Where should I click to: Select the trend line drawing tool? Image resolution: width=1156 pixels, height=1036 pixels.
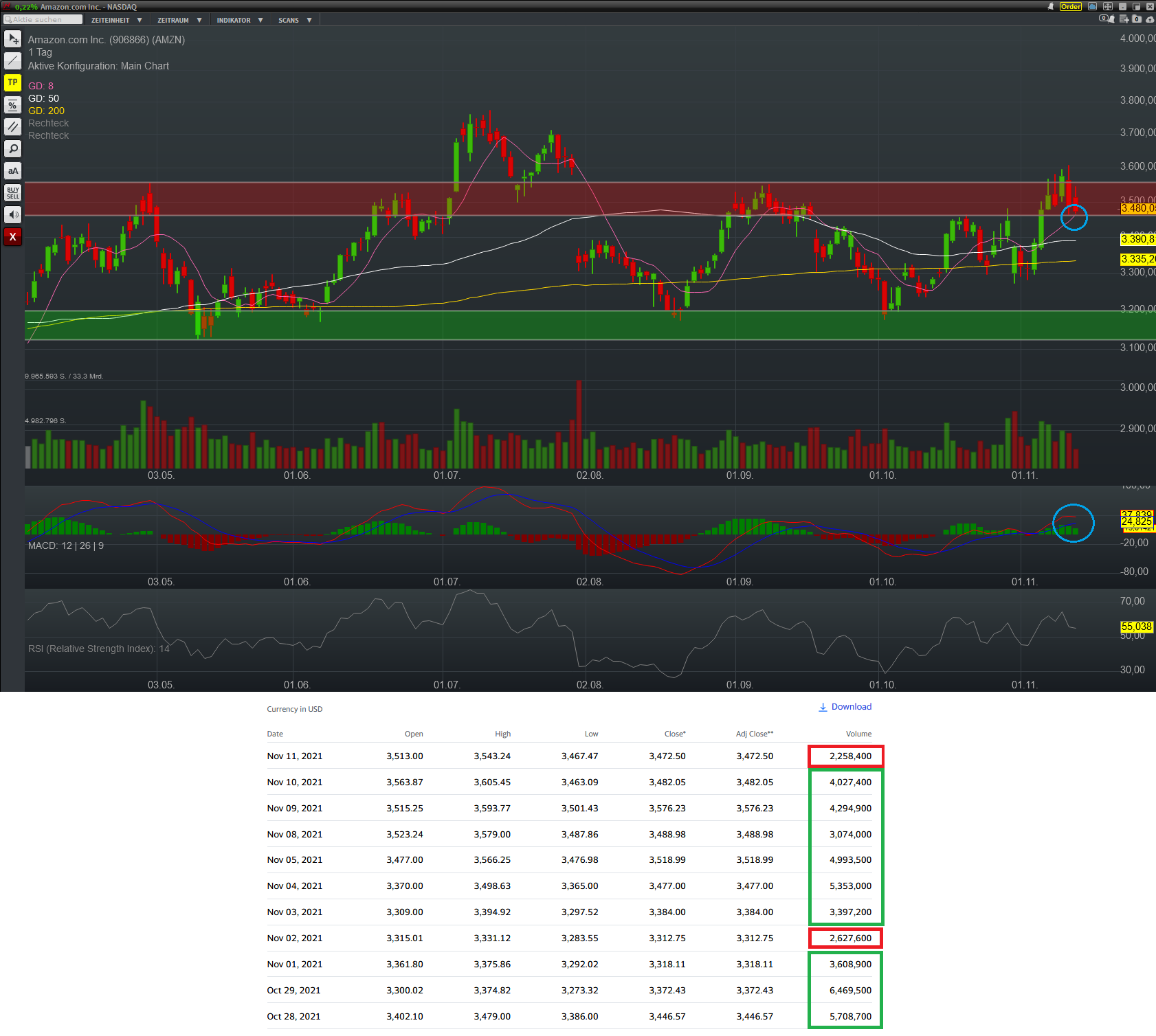click(13, 60)
